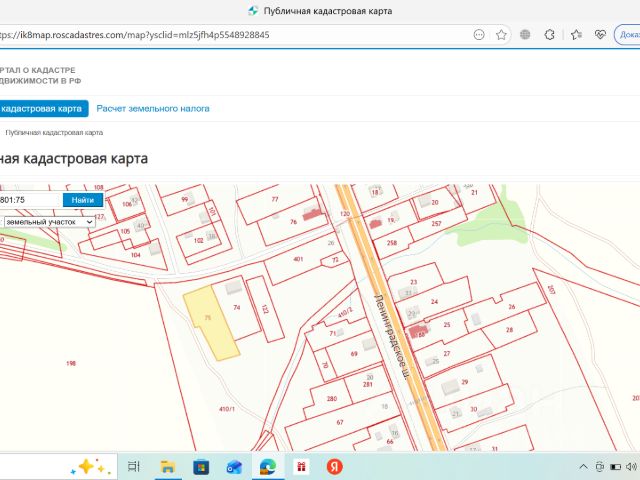The height and width of the screenshot is (480, 640).
Task: Click parcel 70 on the map
Action: (x=325, y=364)
